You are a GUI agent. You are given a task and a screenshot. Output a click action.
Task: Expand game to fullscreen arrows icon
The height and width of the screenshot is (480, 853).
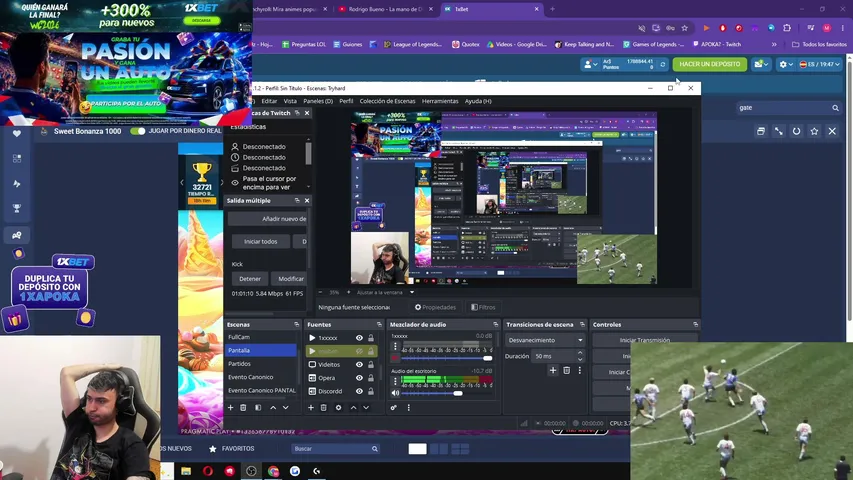pyautogui.click(x=778, y=131)
